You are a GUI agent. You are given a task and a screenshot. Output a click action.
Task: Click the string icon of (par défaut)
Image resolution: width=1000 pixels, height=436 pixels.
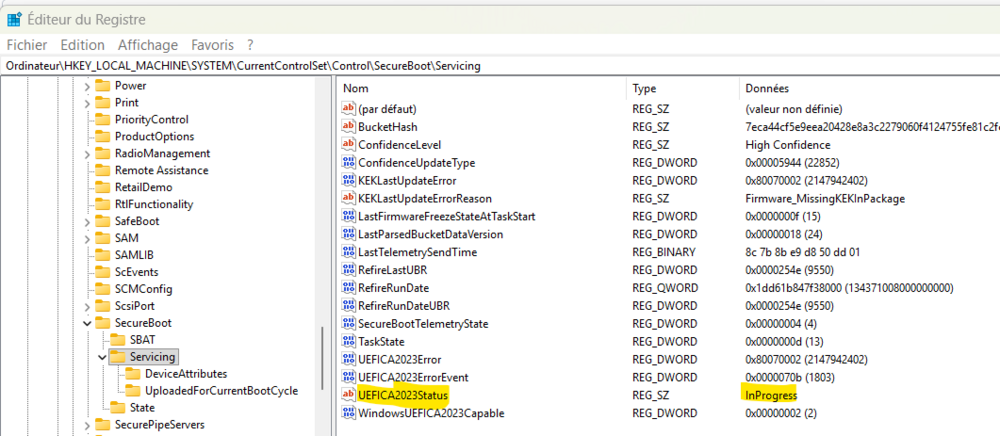348,109
